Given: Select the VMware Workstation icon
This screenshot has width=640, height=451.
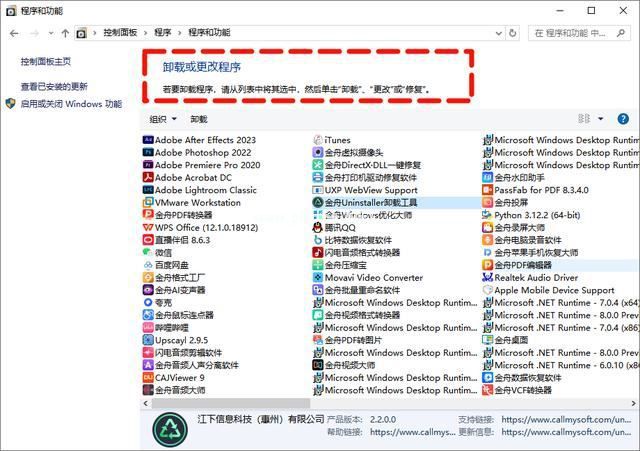Looking at the screenshot, I should 148,202.
